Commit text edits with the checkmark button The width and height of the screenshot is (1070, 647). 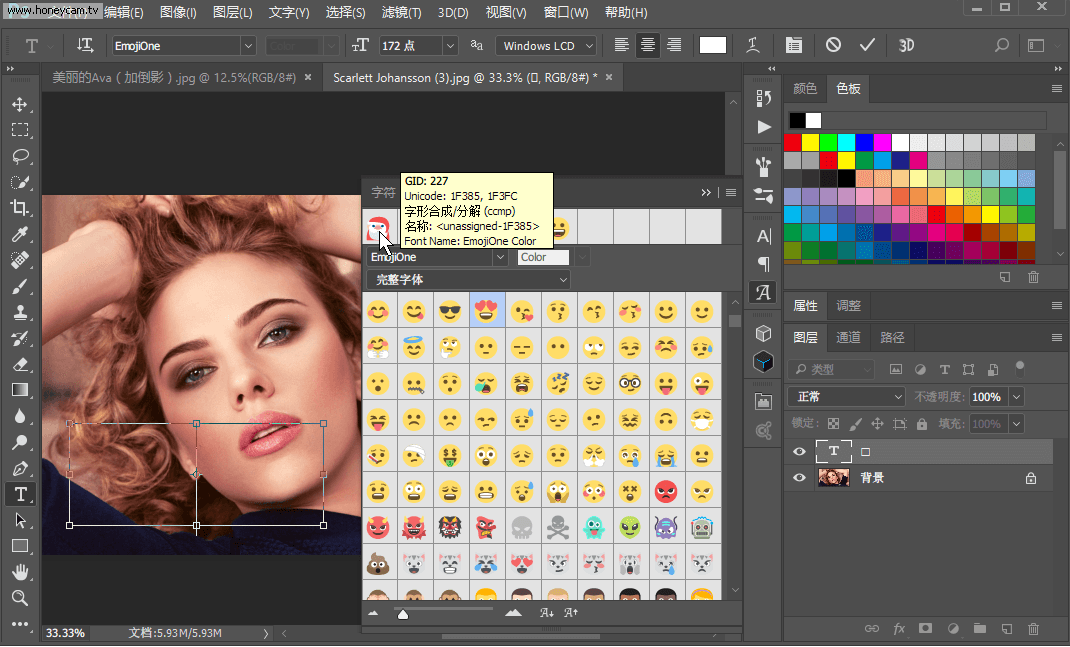[x=867, y=45]
